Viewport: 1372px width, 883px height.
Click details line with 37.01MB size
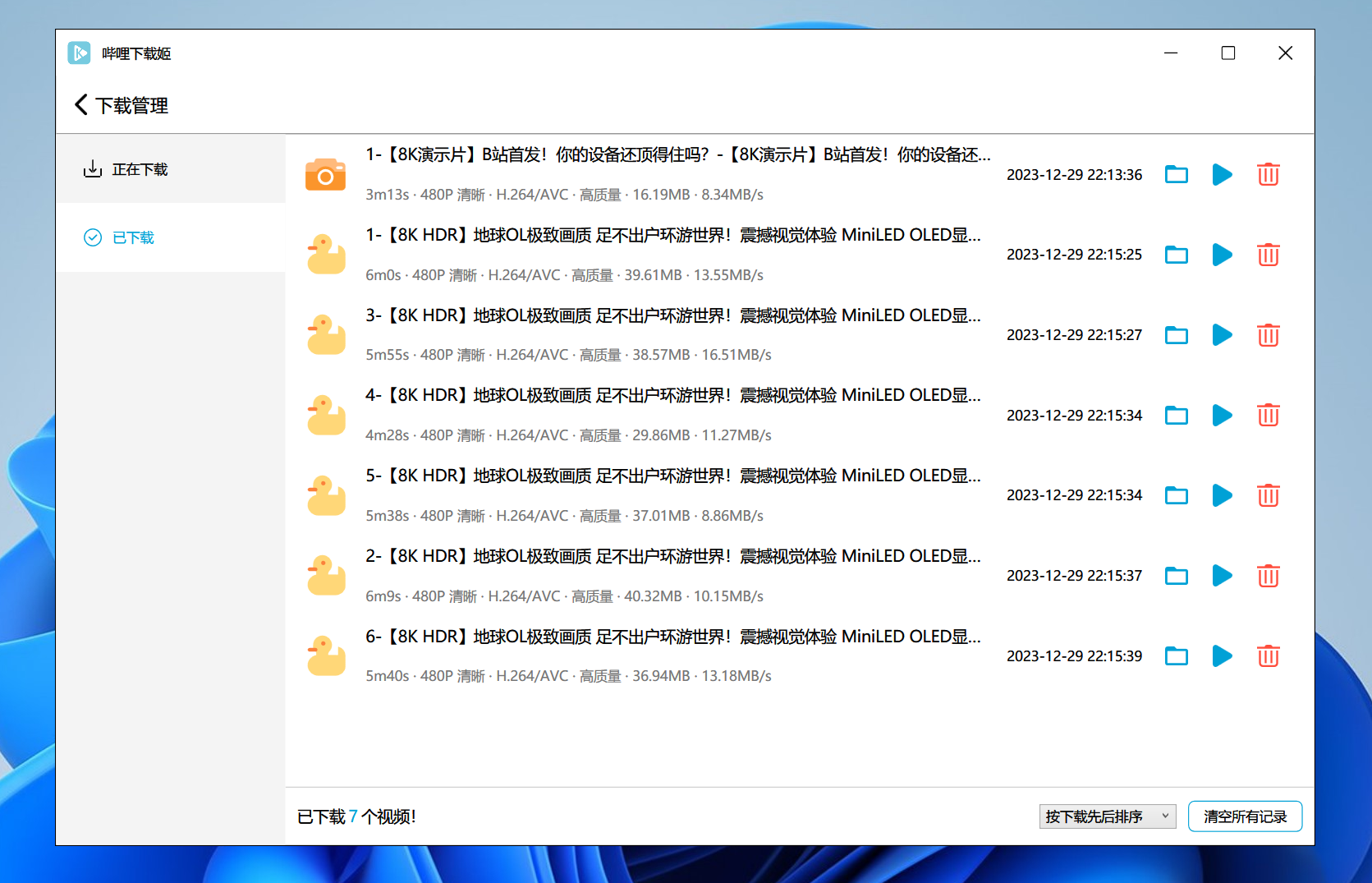pos(565,516)
